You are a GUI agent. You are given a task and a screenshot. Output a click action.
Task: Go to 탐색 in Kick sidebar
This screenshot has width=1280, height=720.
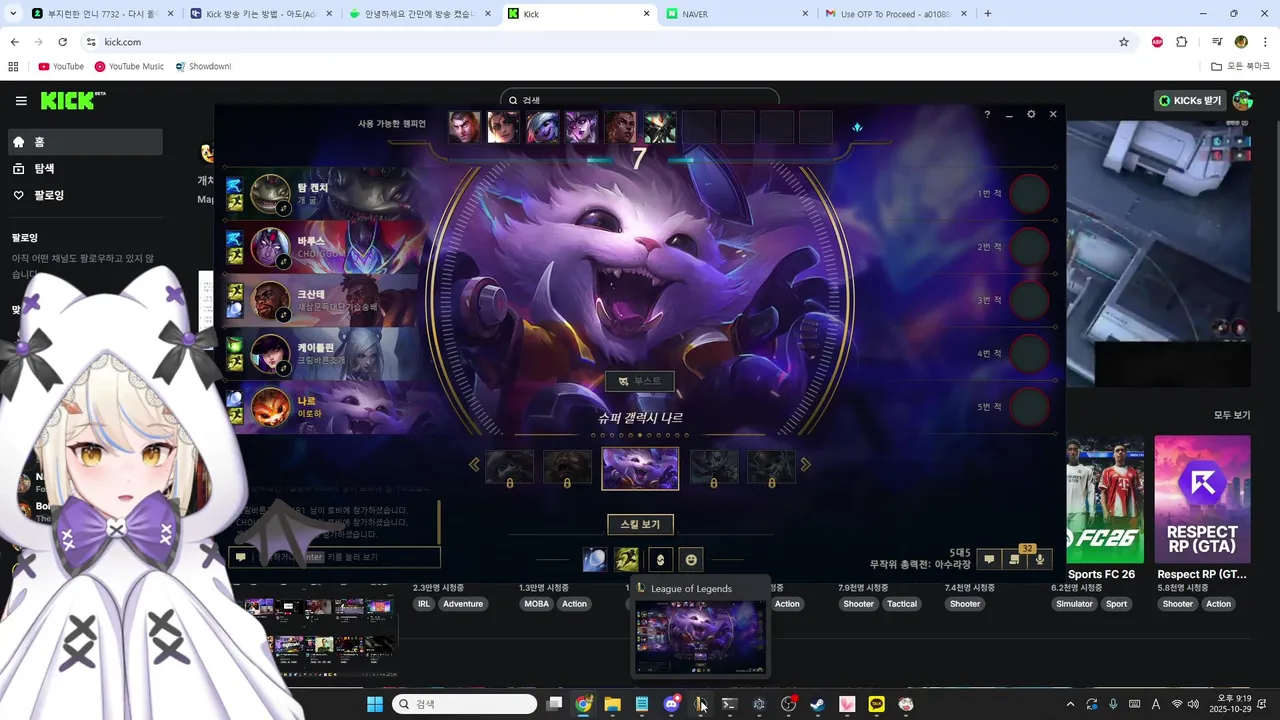pyautogui.click(x=86, y=169)
